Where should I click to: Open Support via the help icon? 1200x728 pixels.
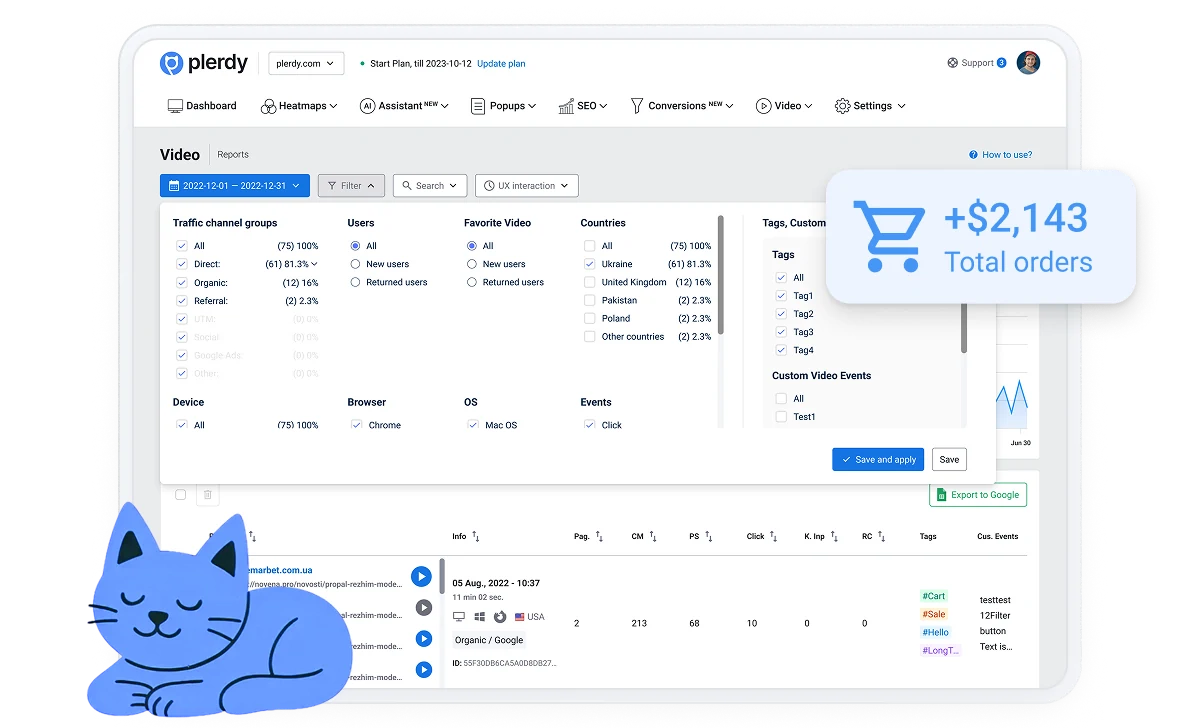click(951, 62)
